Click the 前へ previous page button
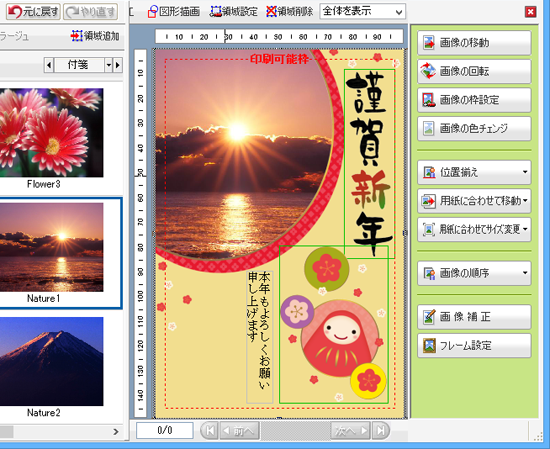The height and width of the screenshot is (449, 550). click(x=240, y=430)
